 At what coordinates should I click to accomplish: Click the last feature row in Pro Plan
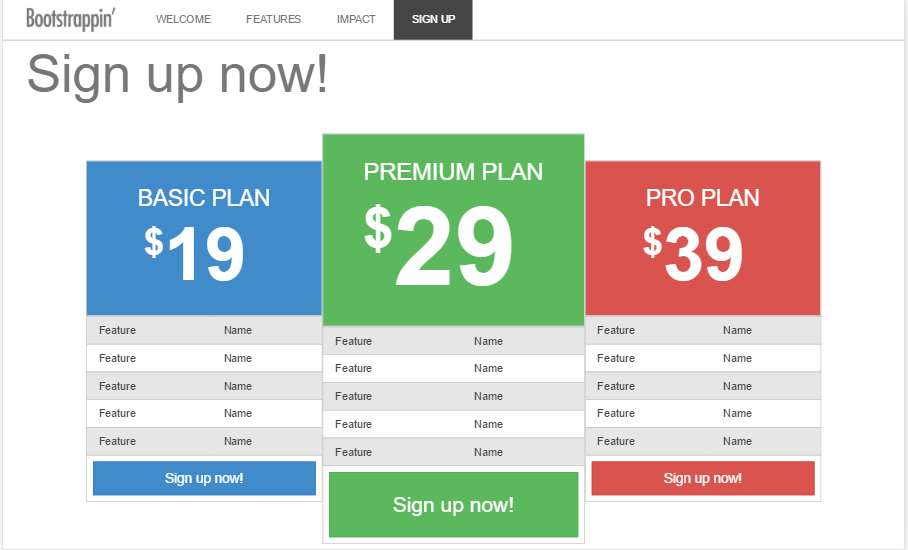pyautogui.click(x=702, y=441)
